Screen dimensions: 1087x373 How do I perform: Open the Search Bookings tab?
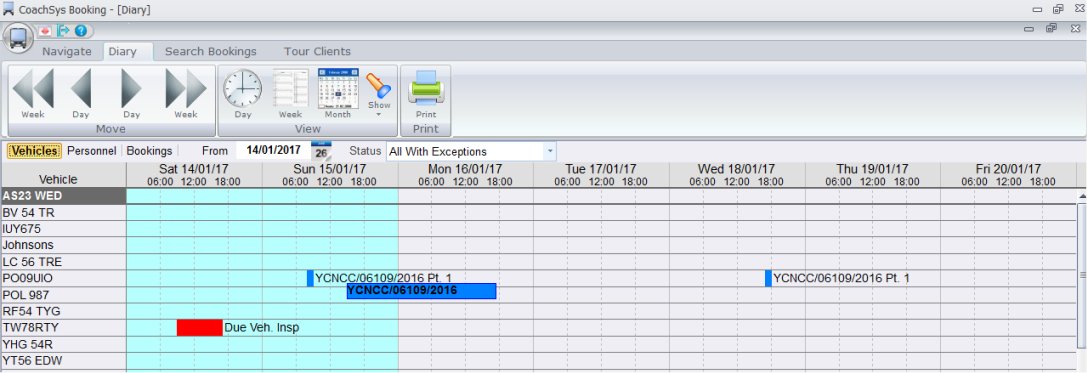coord(211,51)
